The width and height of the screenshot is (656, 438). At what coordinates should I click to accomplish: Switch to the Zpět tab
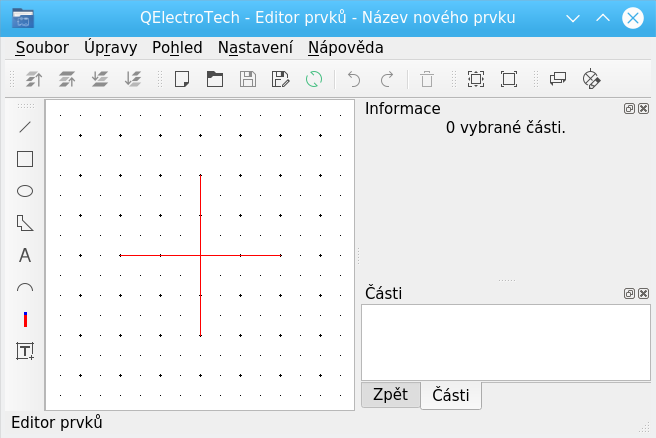point(390,394)
